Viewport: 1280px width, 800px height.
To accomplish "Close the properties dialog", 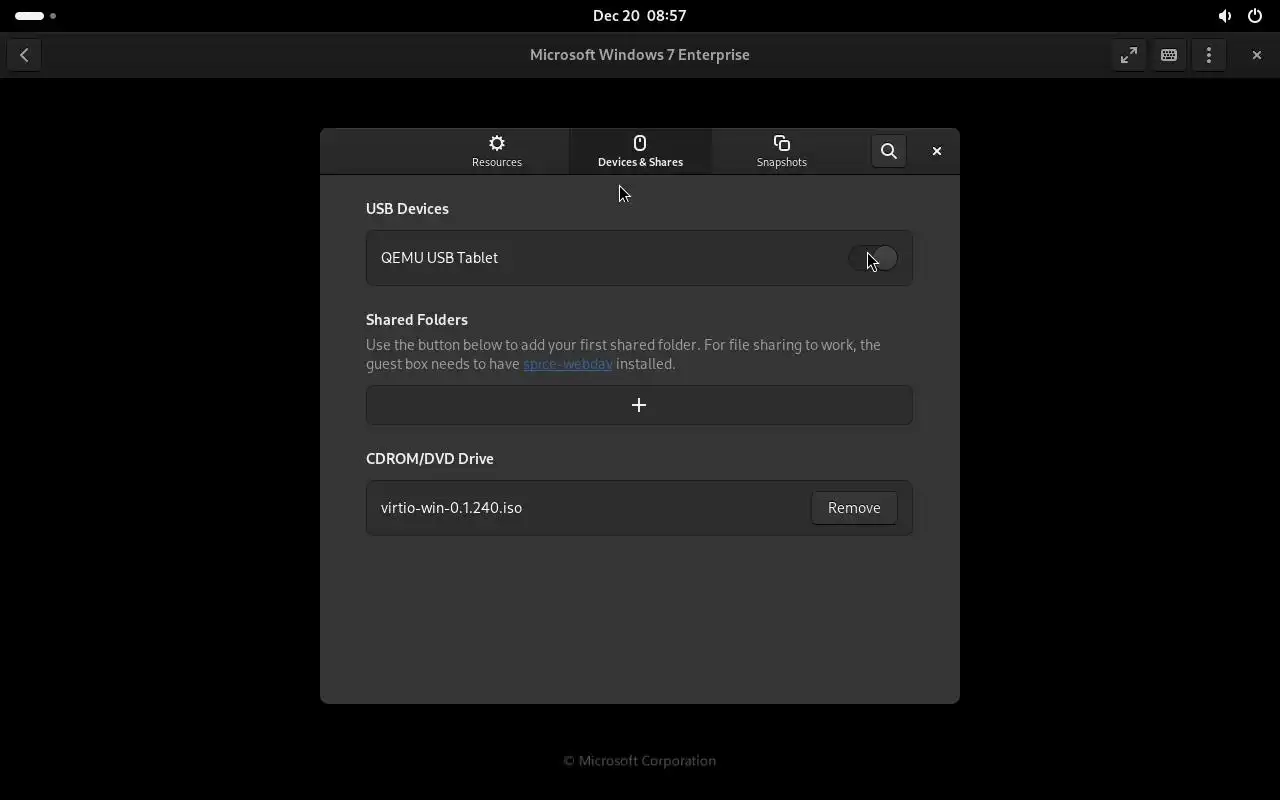I will pos(937,151).
